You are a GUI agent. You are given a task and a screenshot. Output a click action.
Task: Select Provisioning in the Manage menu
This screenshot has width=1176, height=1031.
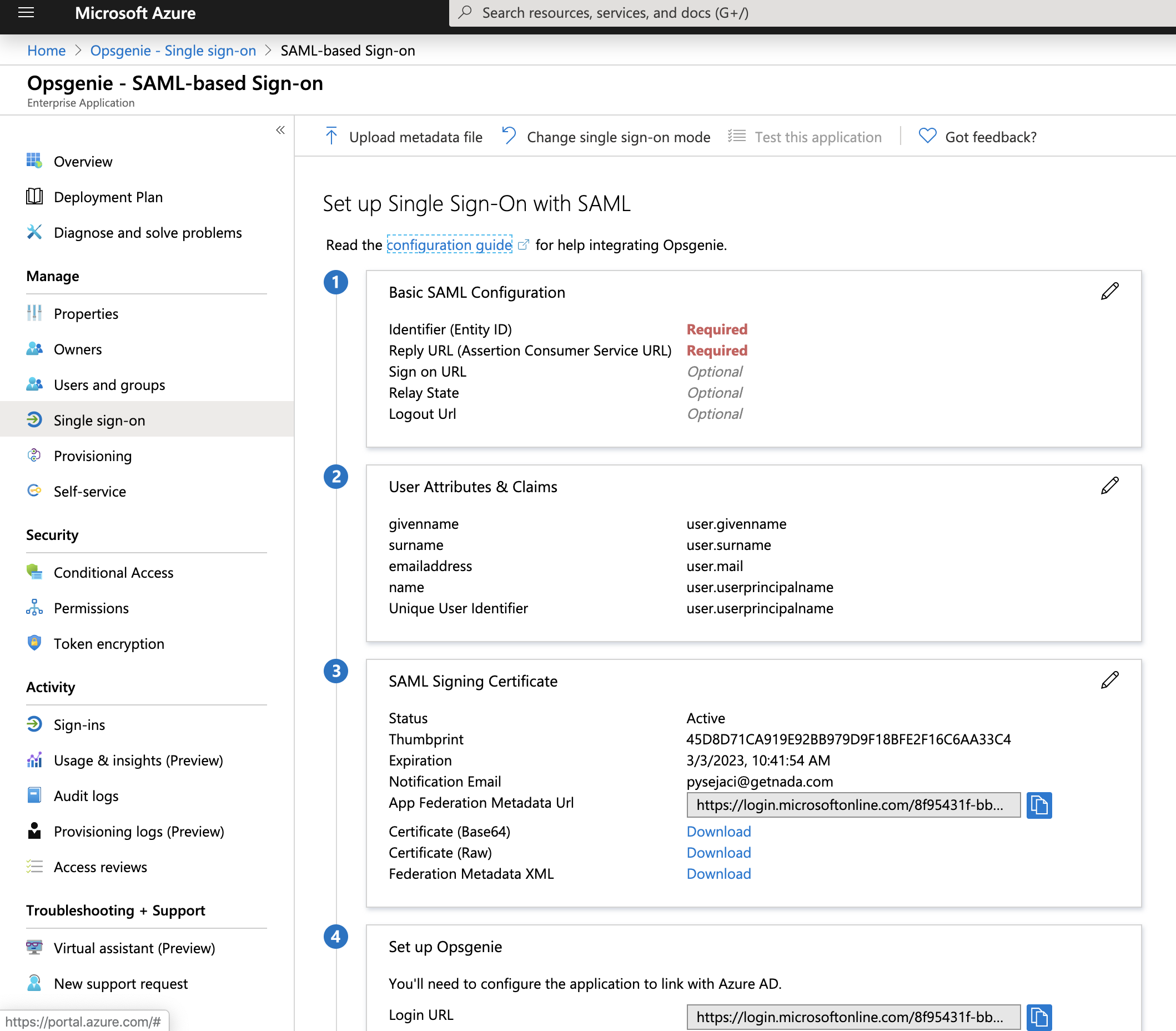[93, 456]
